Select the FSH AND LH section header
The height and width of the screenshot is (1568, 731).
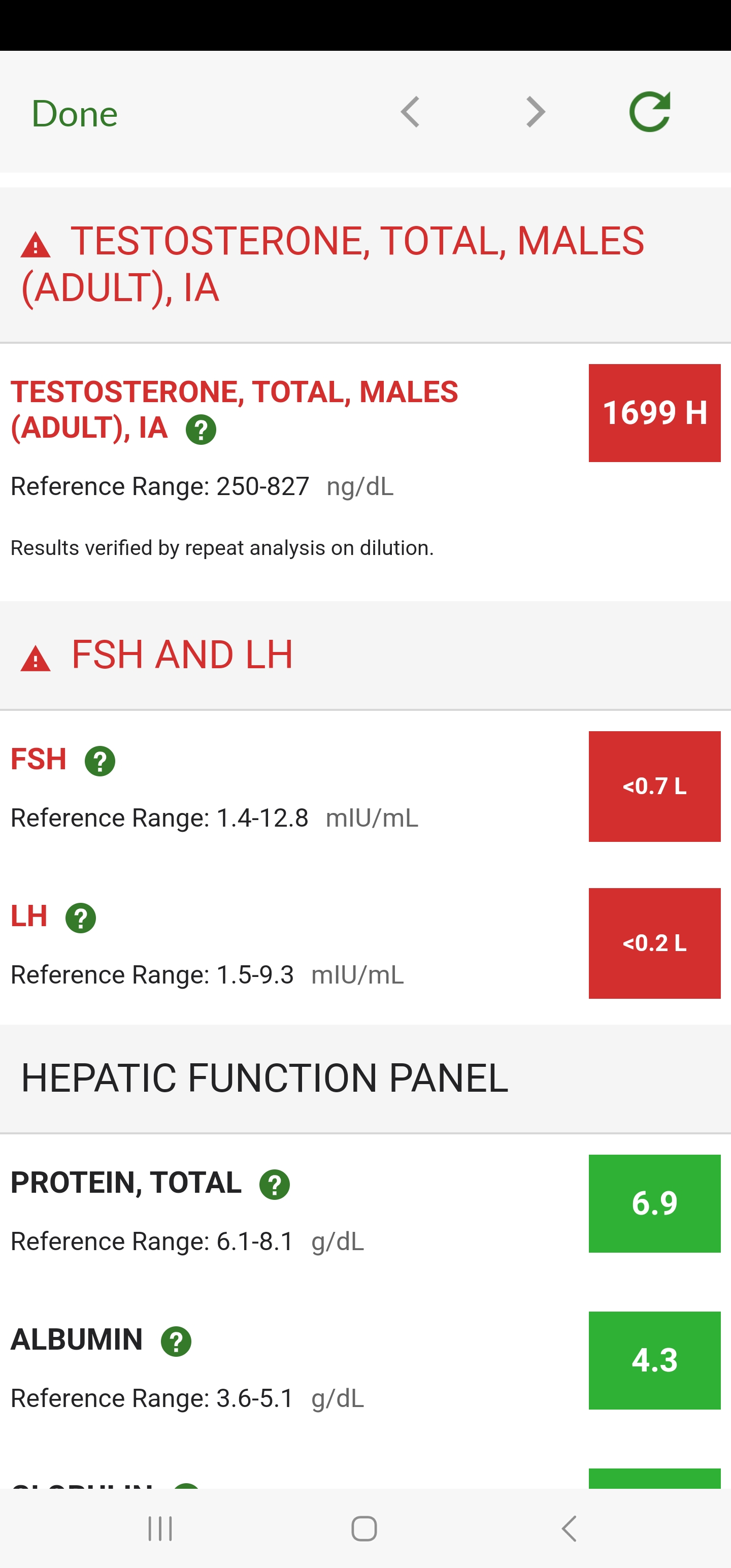pos(183,655)
